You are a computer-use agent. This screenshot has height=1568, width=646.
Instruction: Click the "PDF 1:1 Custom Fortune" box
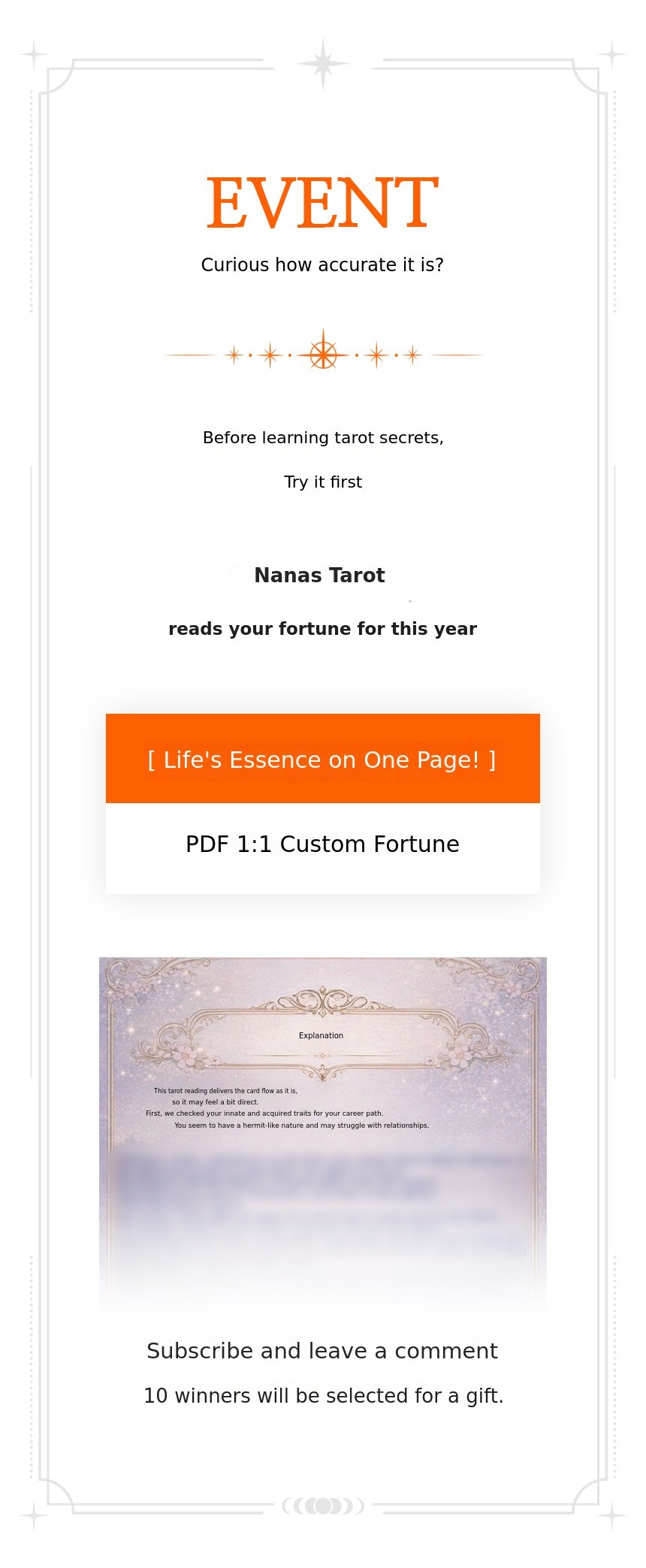(x=322, y=845)
